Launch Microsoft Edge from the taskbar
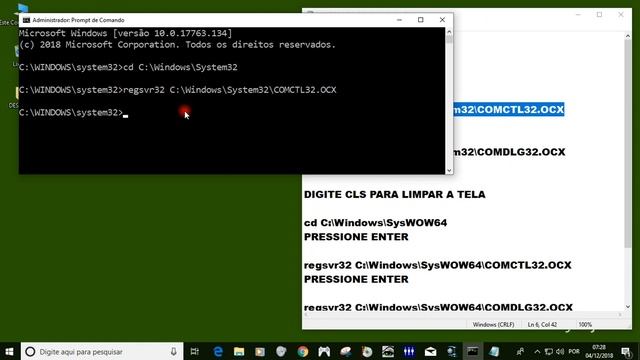Screen dimensions: 640x360 218,351
